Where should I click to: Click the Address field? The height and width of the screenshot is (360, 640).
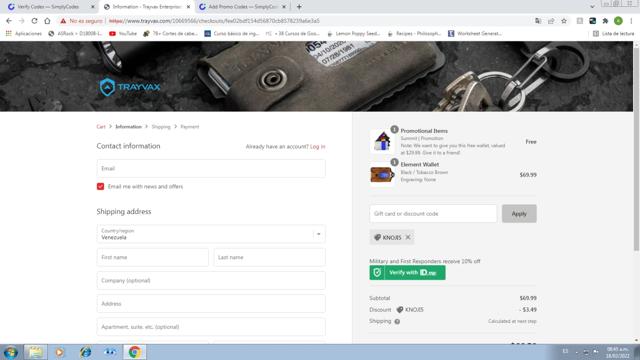point(211,304)
